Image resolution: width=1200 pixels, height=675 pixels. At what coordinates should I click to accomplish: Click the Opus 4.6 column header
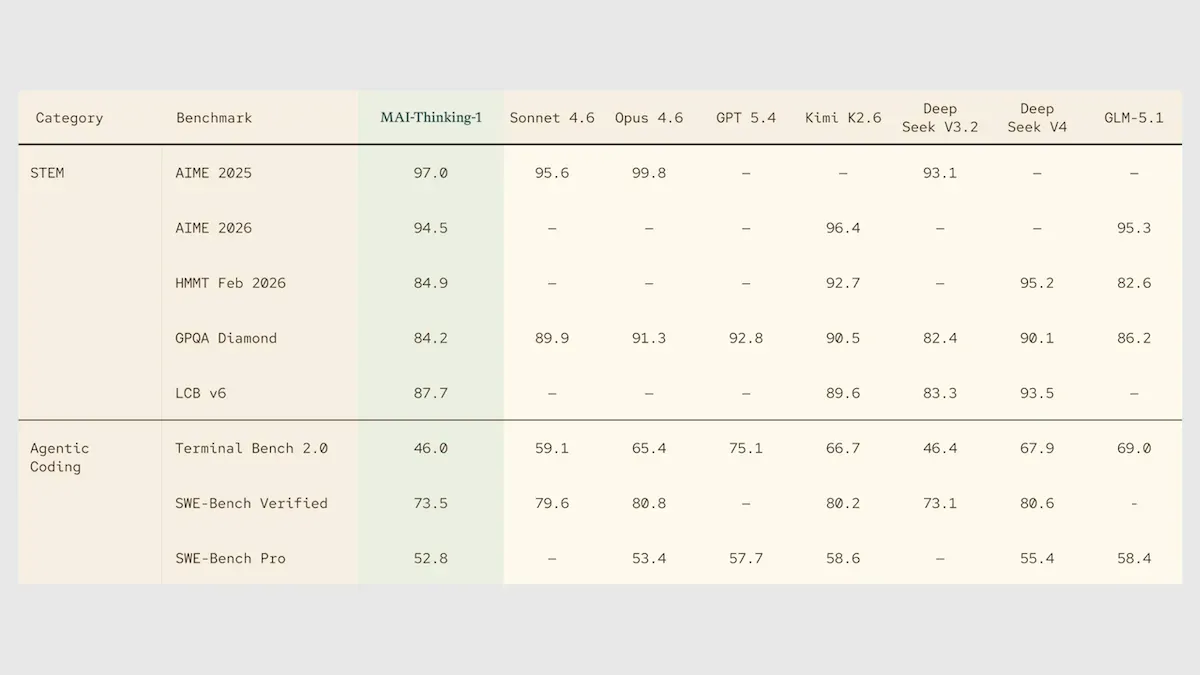point(649,118)
